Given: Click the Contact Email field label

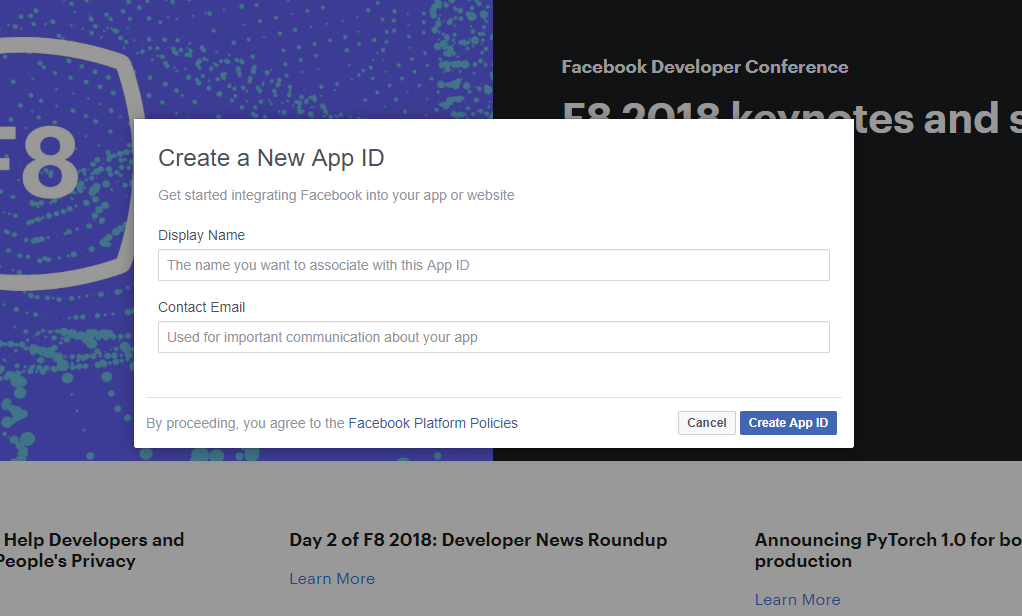Looking at the screenshot, I should (201, 307).
